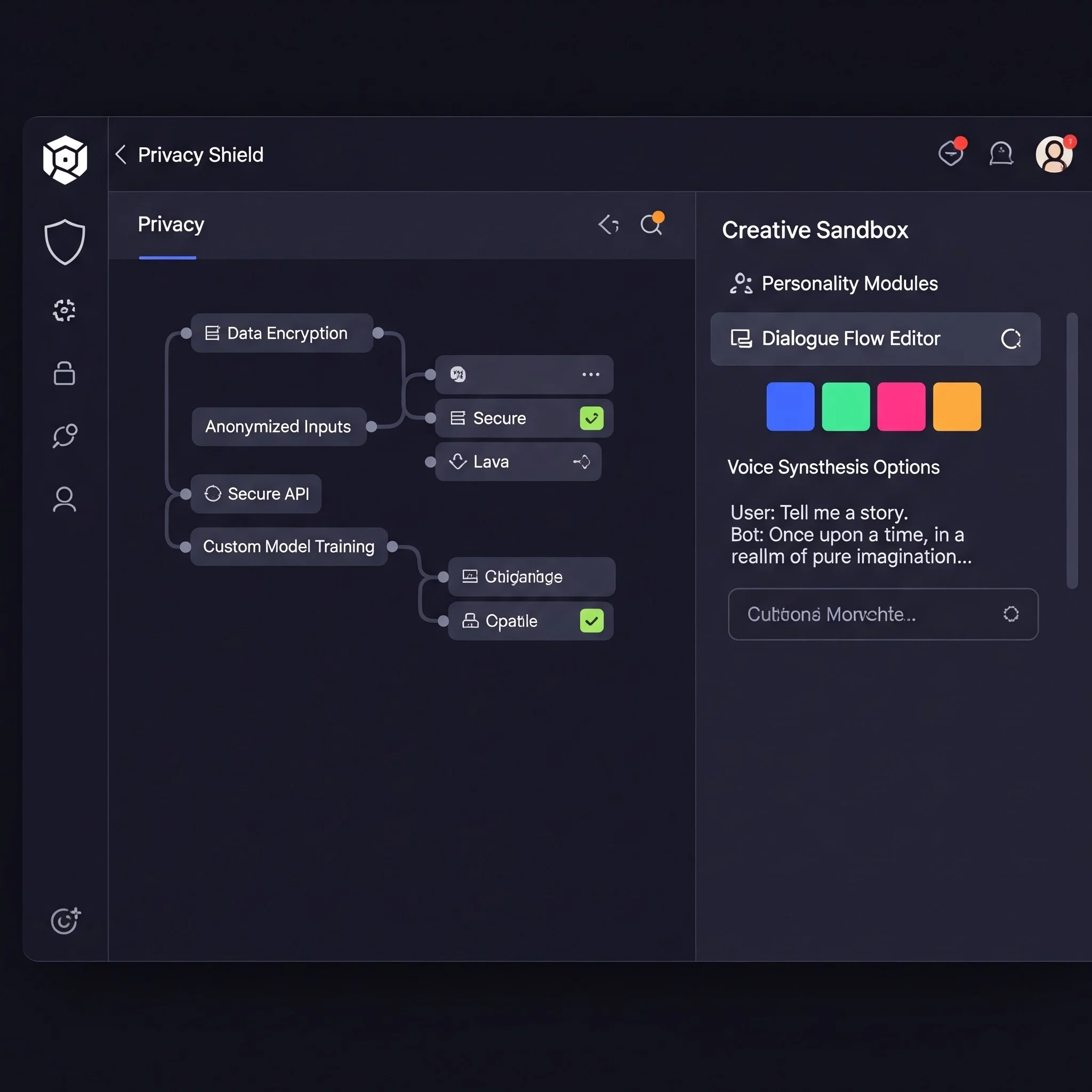Click the Opatile node stamp icon
The image size is (1092, 1092).
click(x=470, y=621)
